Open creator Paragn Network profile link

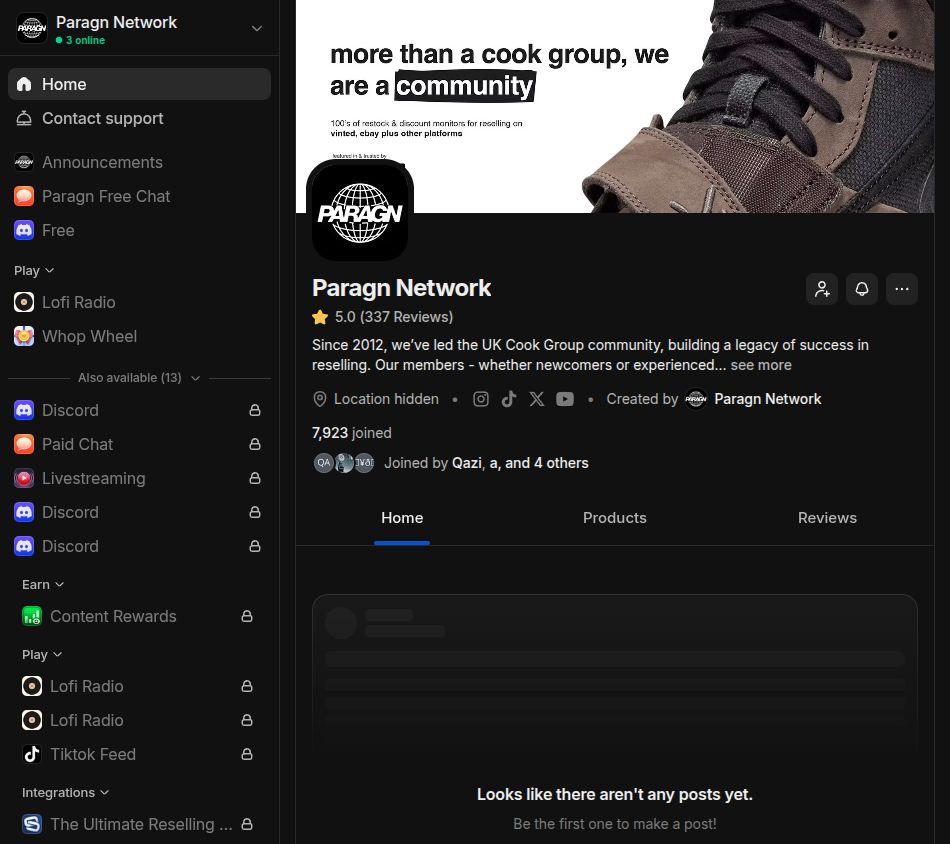[x=754, y=399]
